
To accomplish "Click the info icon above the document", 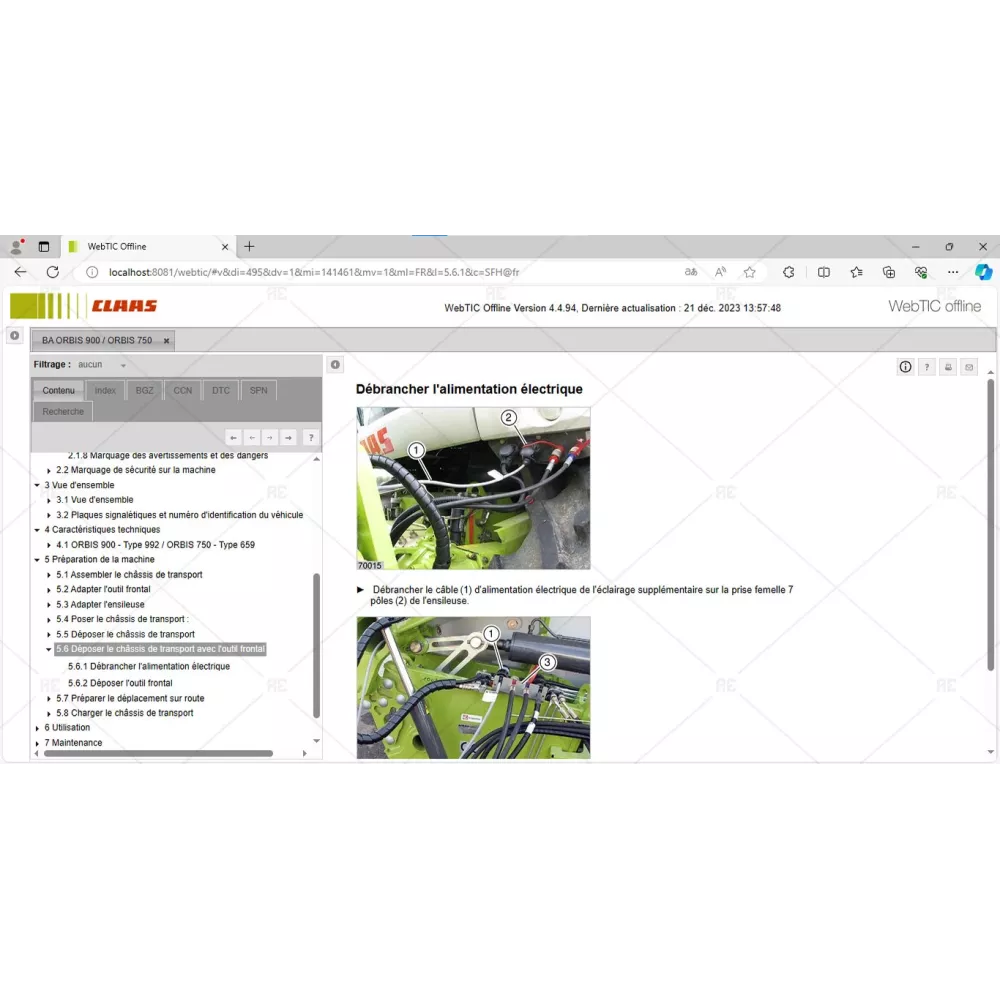I will tap(905, 367).
